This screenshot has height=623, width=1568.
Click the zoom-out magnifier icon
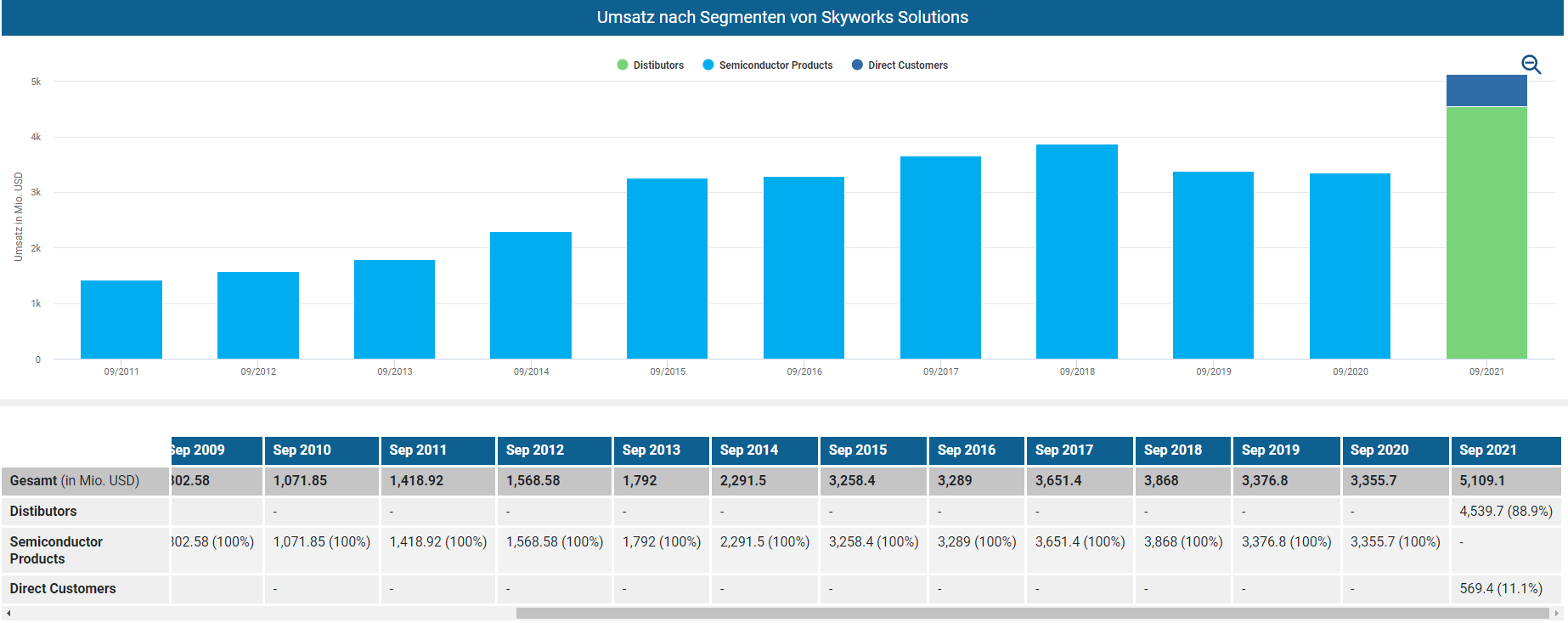1531,65
